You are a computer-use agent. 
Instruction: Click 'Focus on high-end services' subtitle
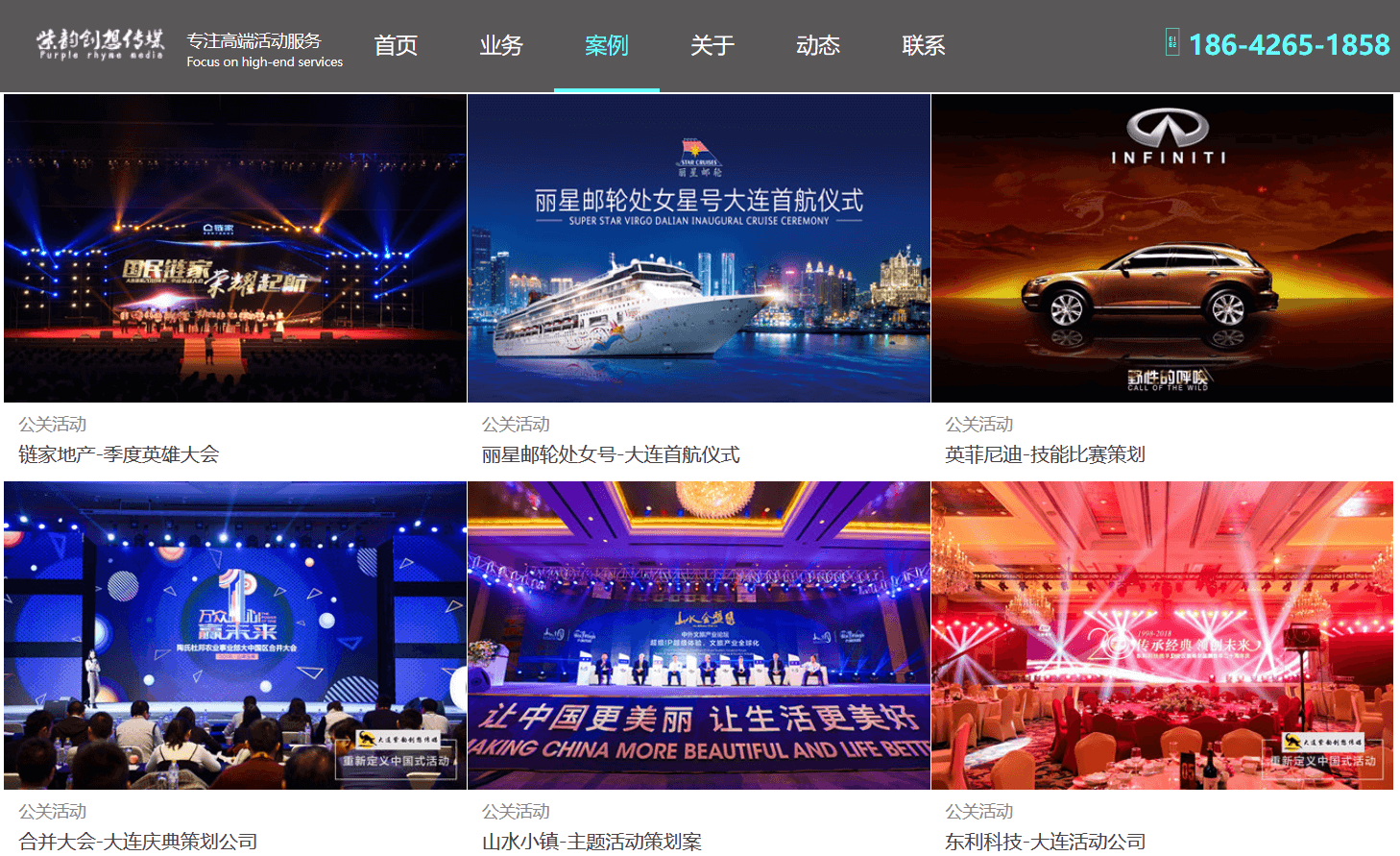pos(265,61)
